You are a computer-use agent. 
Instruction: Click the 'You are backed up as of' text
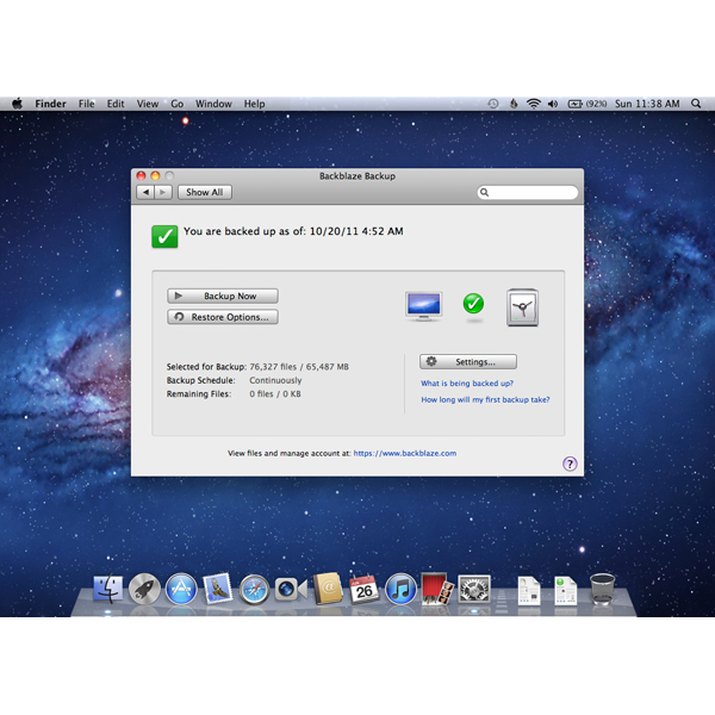[293, 231]
